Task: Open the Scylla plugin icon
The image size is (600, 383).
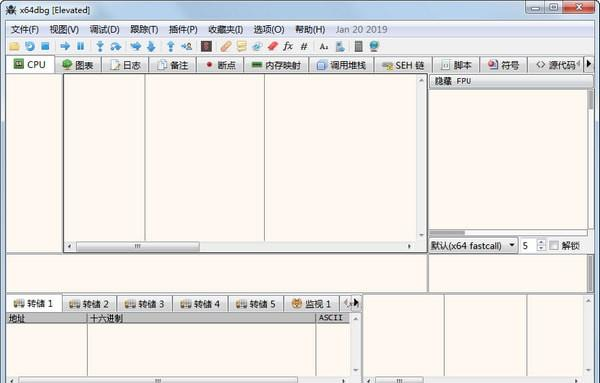Action: coord(206,47)
